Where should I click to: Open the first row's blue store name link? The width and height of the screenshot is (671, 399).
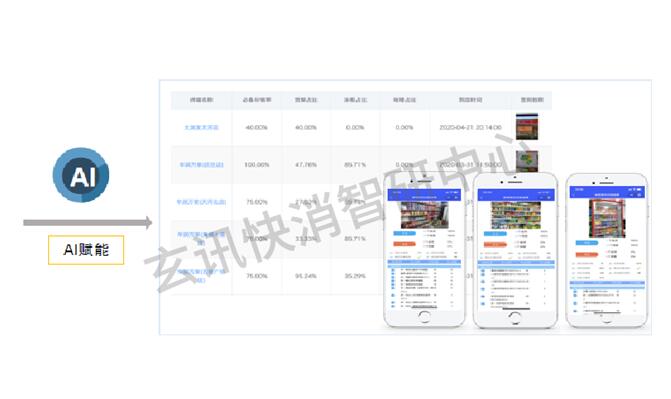point(201,128)
